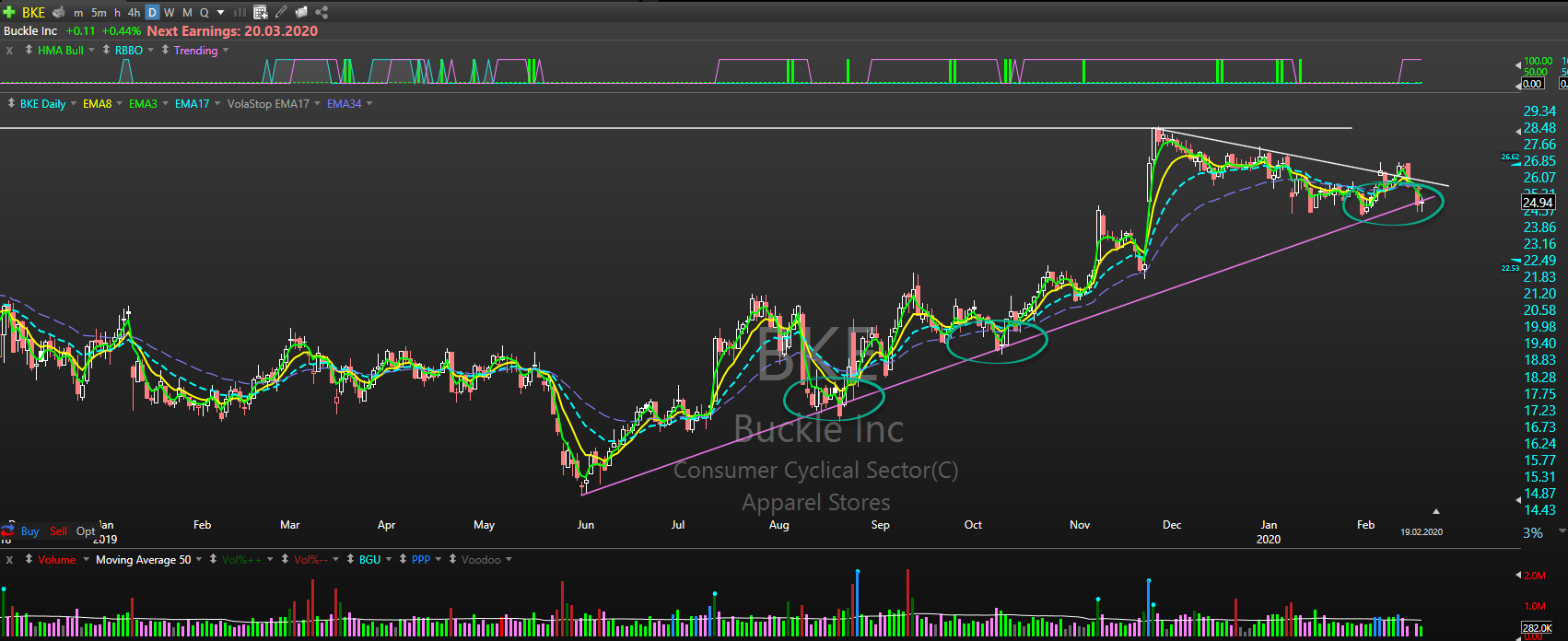Click the bar chart style icon
Screen dimensions: 1568x641
coord(240,12)
